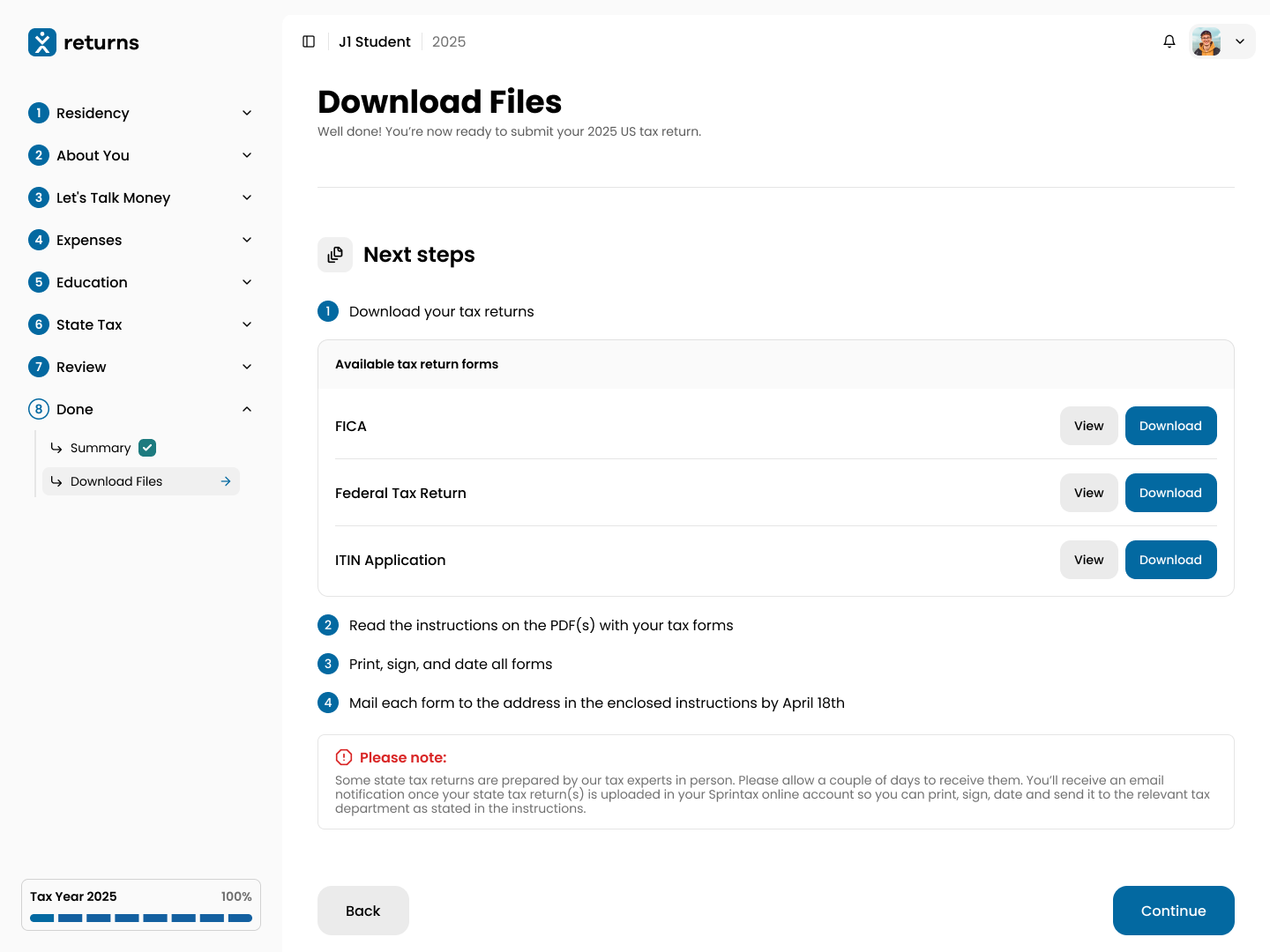Viewport: 1270px width, 952px height.
Task: Toggle the sidebar panel icon
Action: [309, 41]
